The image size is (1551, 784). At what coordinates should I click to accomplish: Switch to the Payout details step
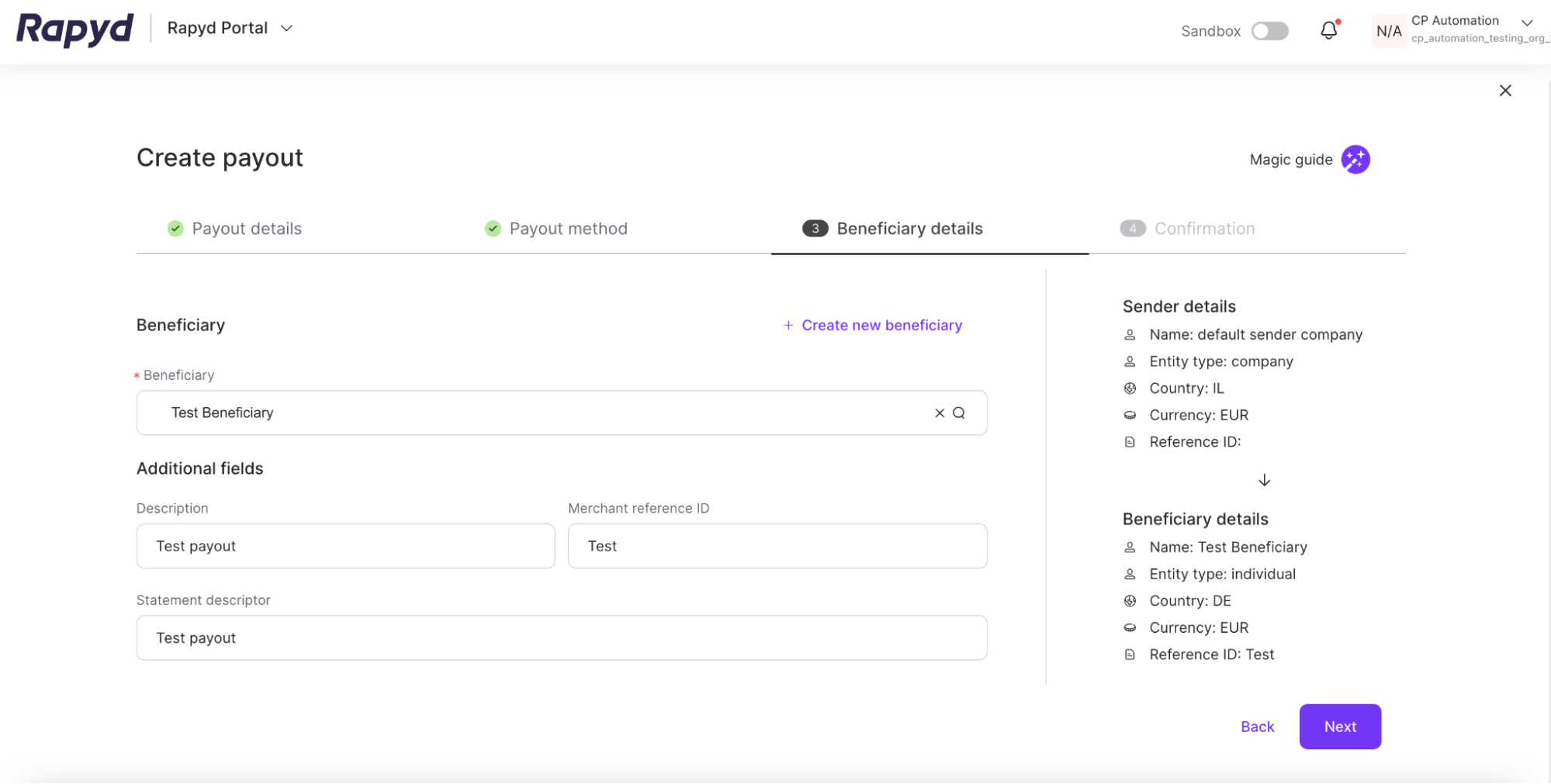click(x=247, y=228)
